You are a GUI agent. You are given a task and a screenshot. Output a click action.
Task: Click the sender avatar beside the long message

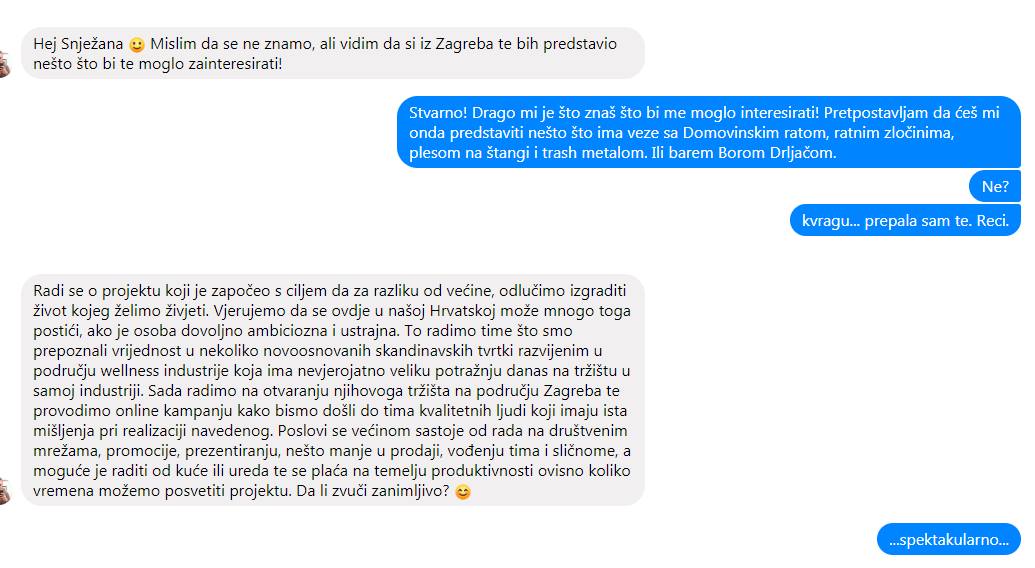point(5,491)
